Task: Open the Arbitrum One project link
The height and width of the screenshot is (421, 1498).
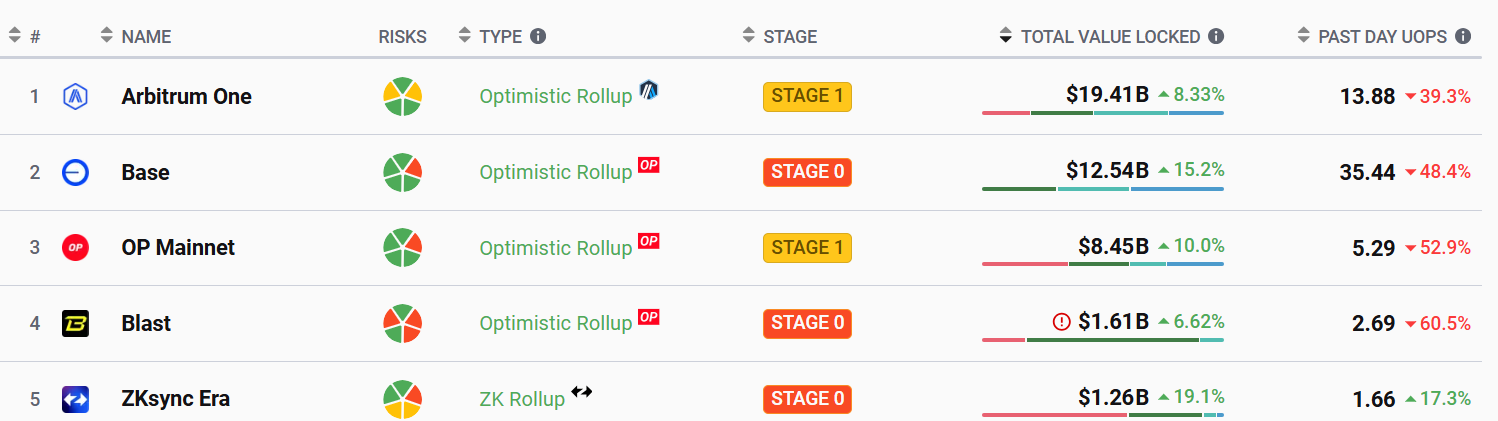Action: click(186, 97)
